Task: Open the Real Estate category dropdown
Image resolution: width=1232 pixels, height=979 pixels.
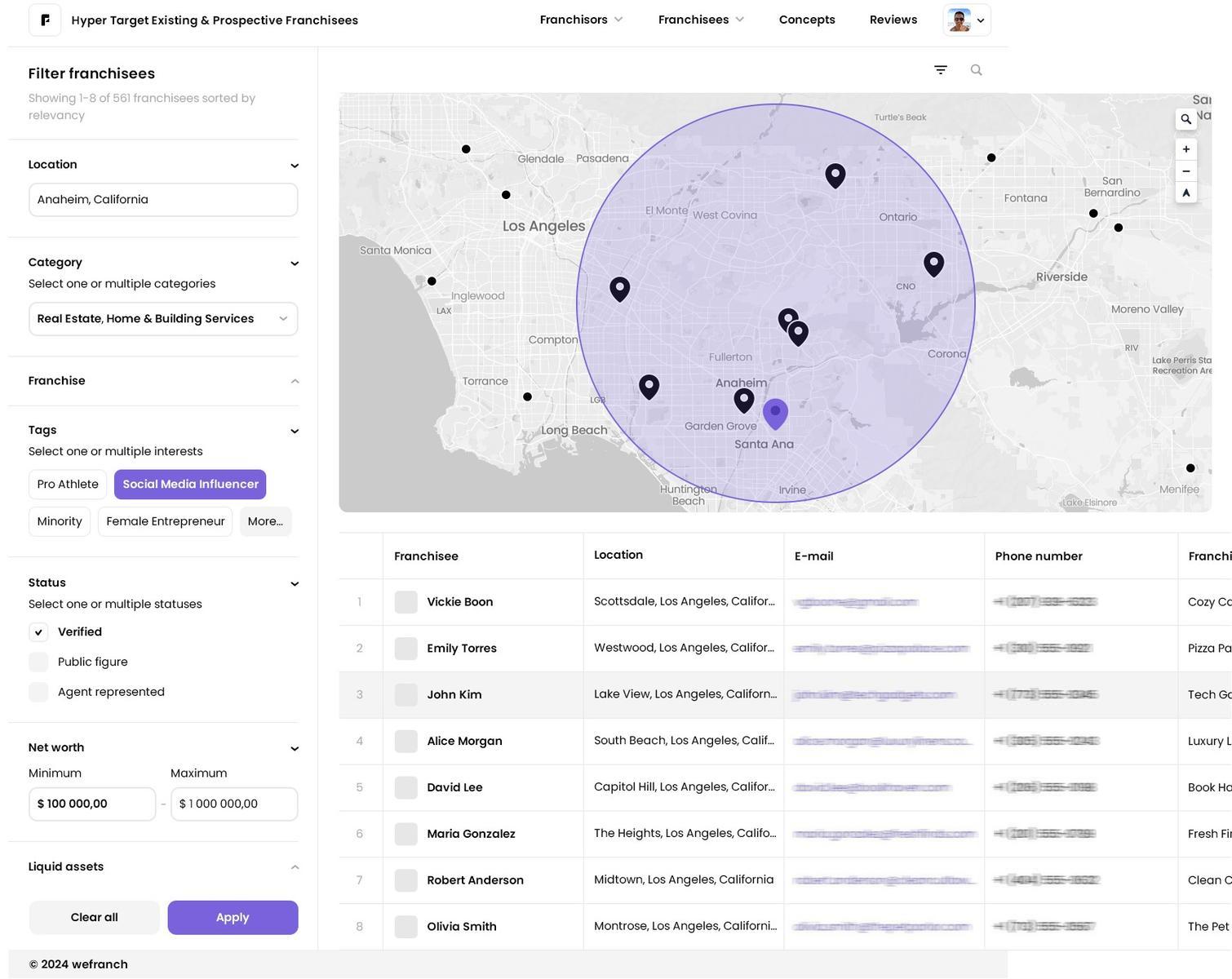Action: 163,319
